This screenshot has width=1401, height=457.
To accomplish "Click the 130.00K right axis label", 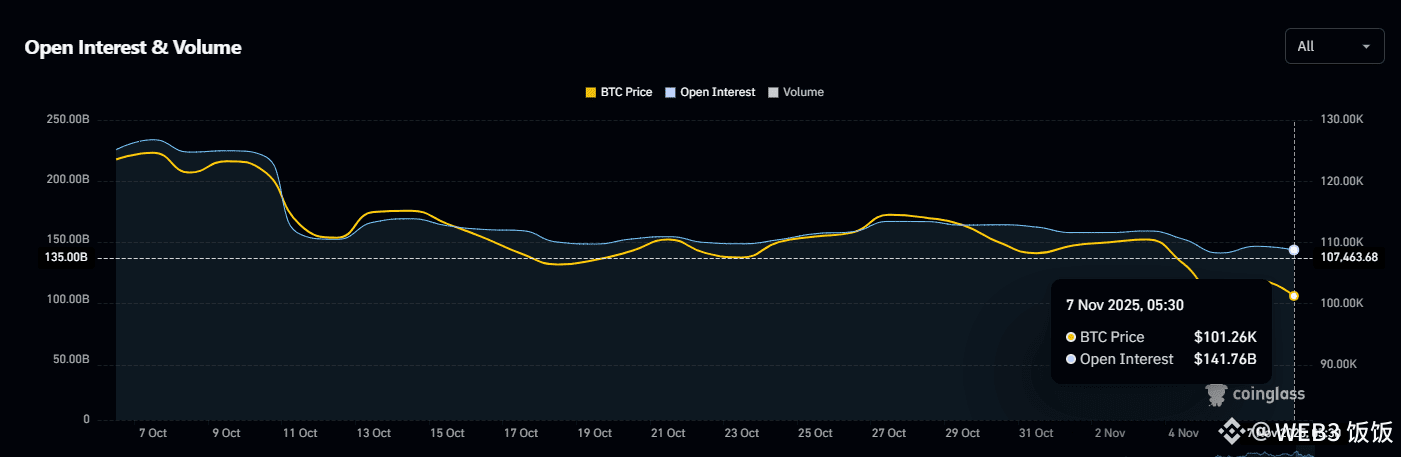I will 1342,120.
